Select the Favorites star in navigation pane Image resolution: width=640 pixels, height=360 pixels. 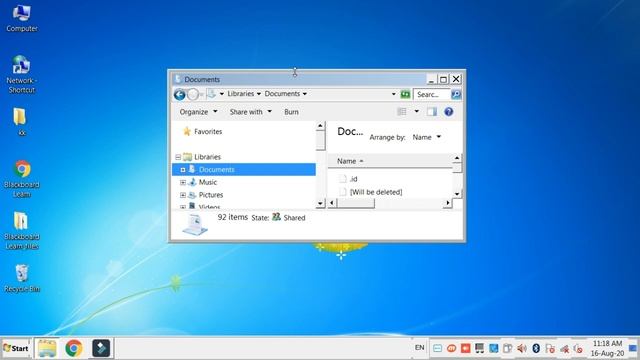pyautogui.click(x=187, y=131)
